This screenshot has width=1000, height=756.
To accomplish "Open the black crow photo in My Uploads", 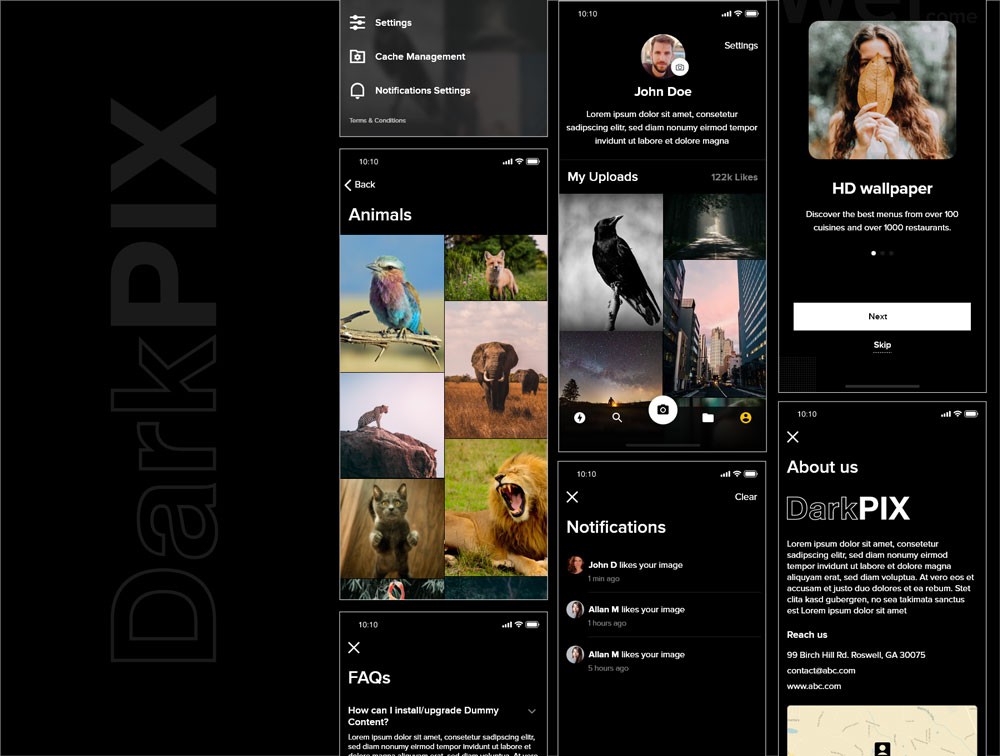I will pyautogui.click(x=610, y=262).
